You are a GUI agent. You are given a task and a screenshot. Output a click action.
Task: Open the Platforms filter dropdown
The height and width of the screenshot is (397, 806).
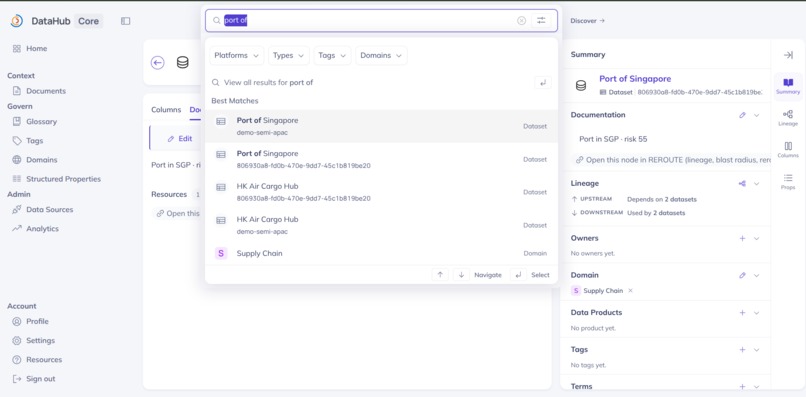point(236,56)
